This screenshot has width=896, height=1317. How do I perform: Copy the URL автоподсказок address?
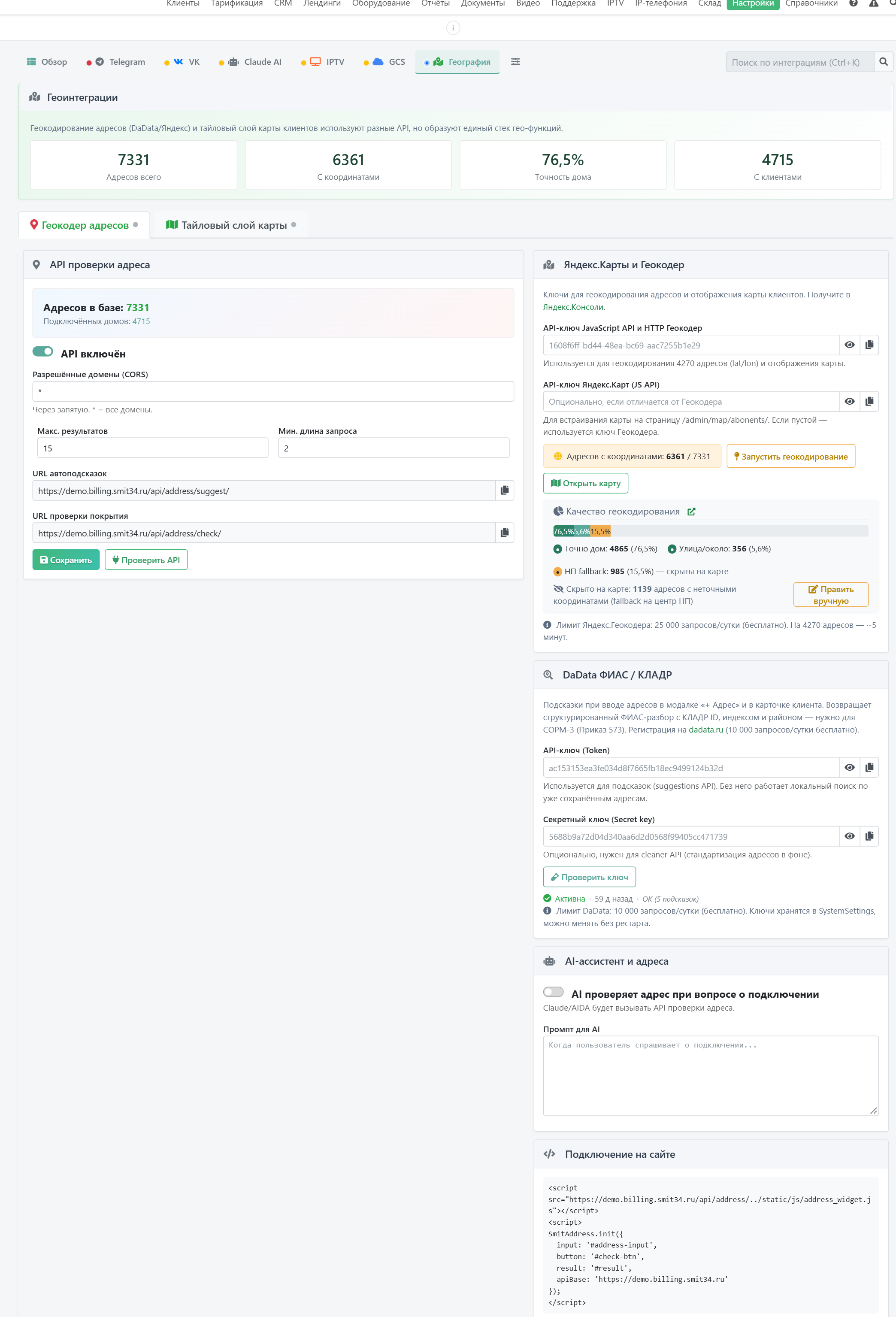[504, 490]
